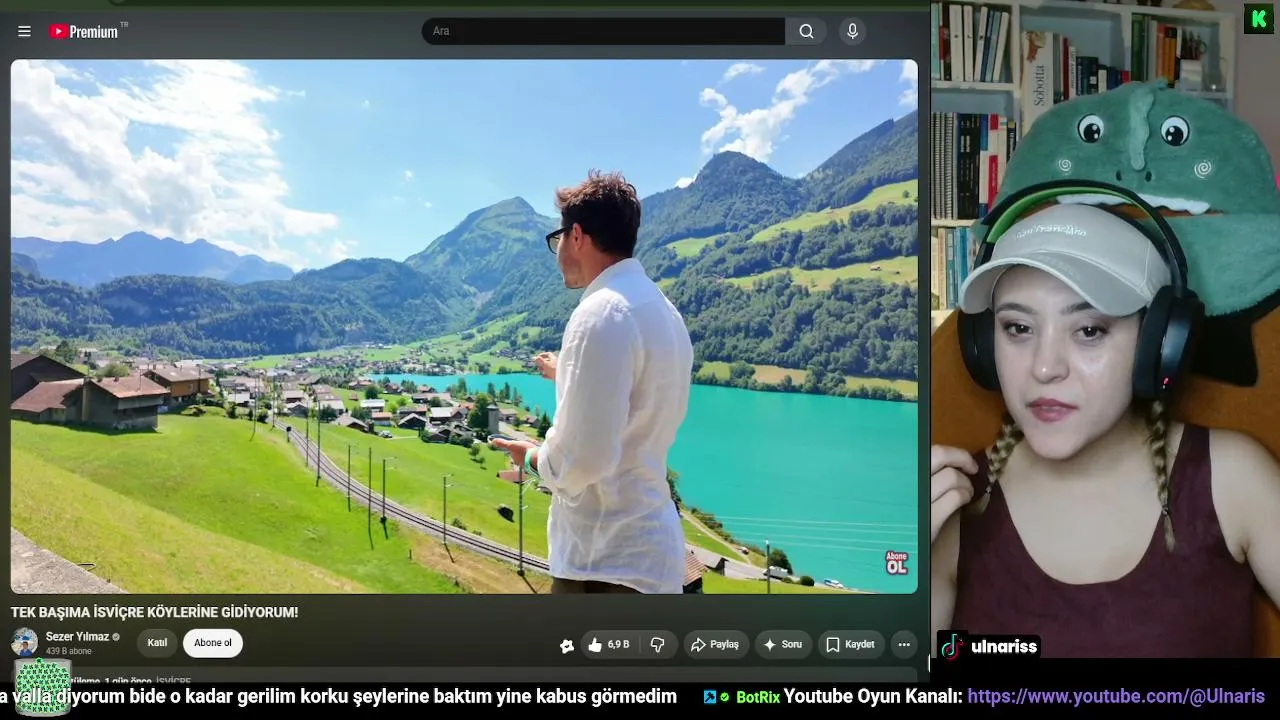Click the '439 B abone' subscriber count
The image size is (1280, 720).
69,651
